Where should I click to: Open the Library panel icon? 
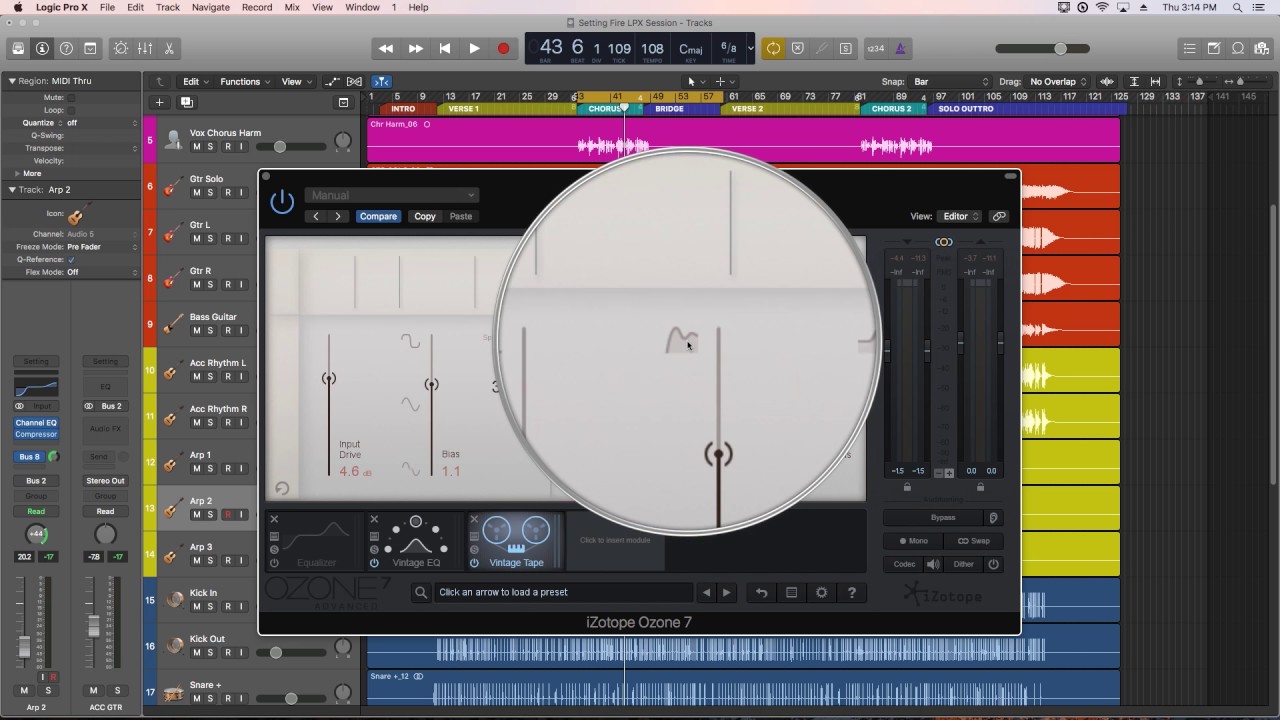point(18,48)
